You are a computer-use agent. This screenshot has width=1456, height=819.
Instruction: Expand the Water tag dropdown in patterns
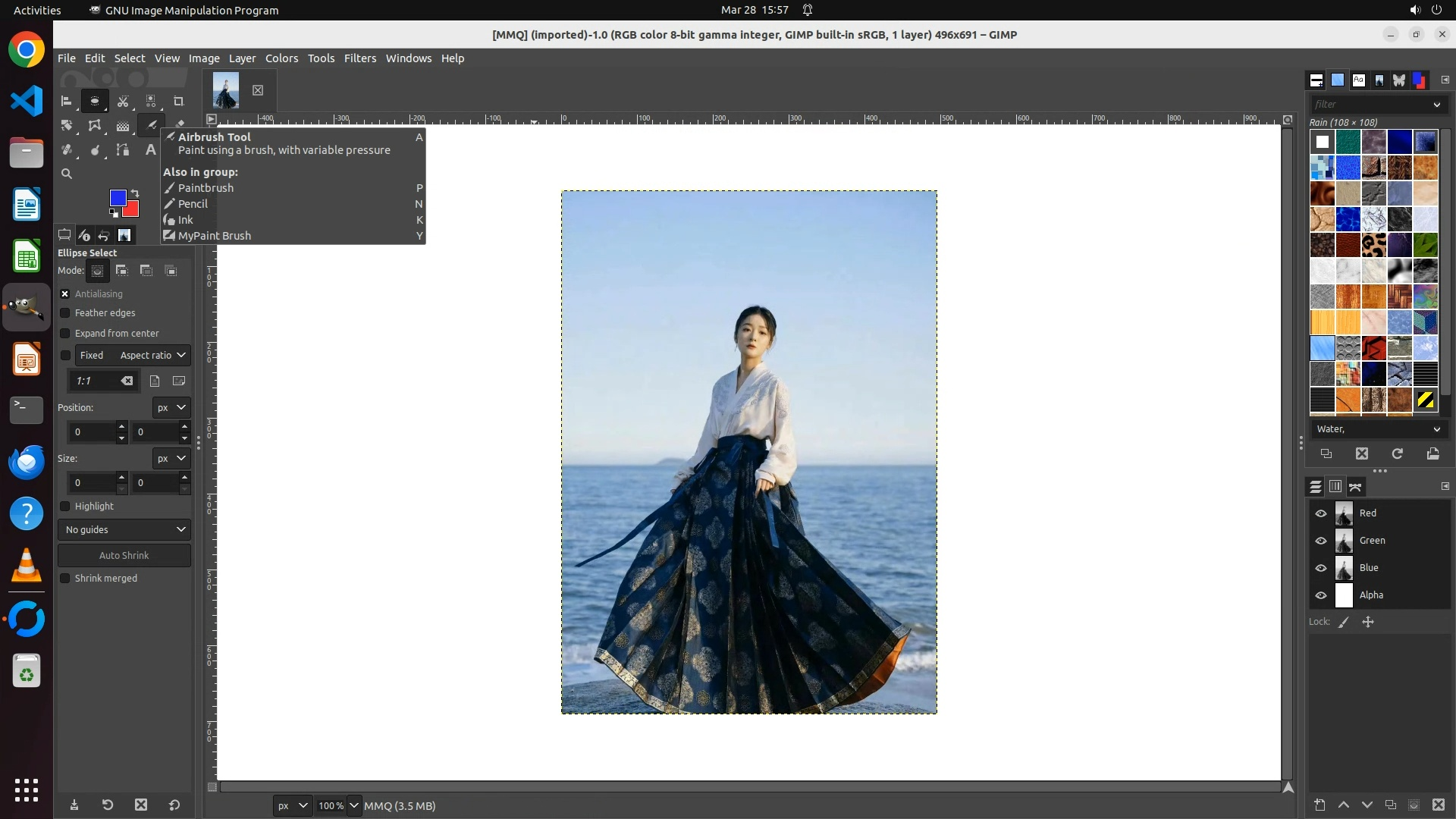[x=1436, y=429]
